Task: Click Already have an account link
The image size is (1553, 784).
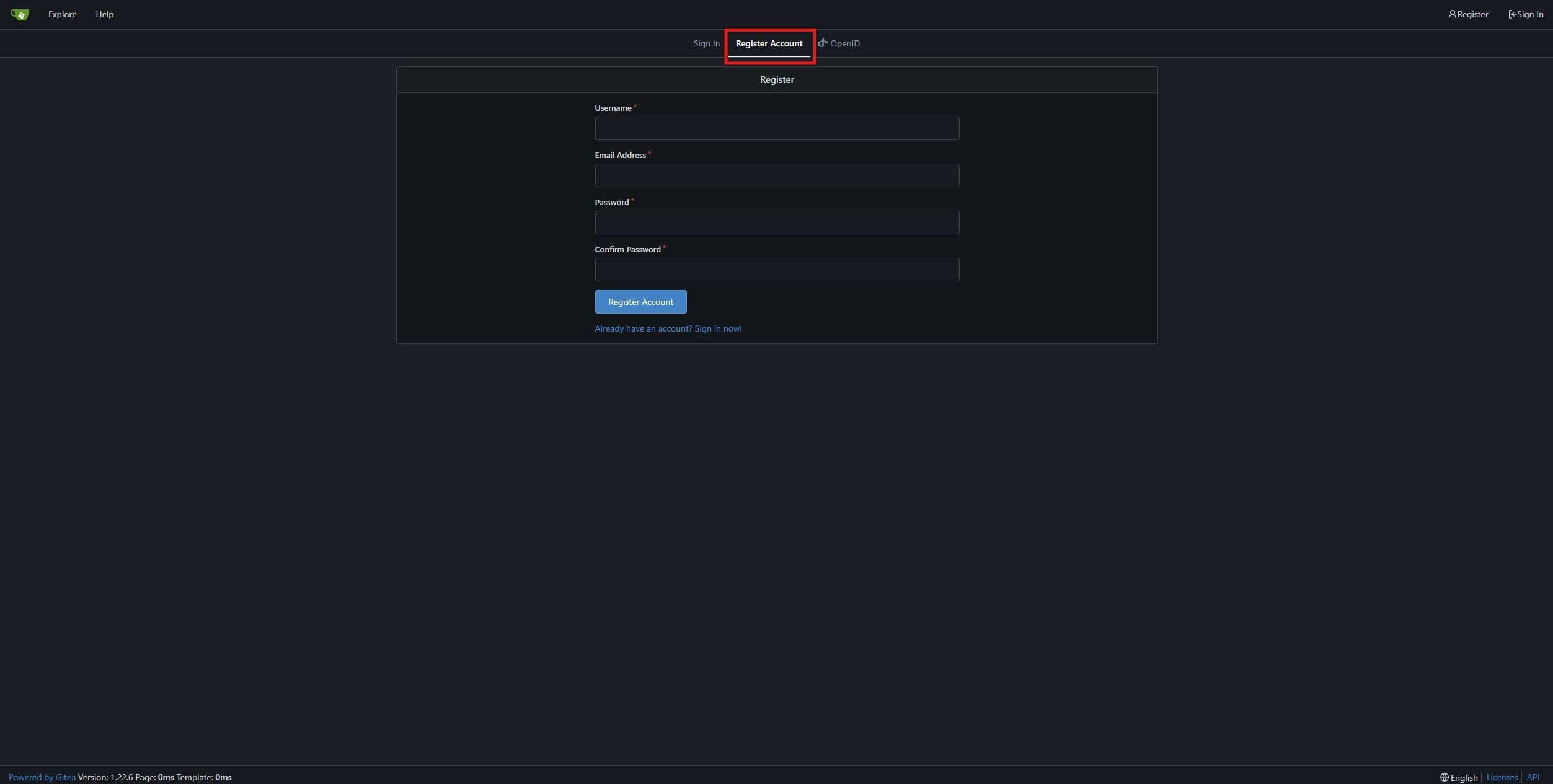Action: click(x=668, y=328)
